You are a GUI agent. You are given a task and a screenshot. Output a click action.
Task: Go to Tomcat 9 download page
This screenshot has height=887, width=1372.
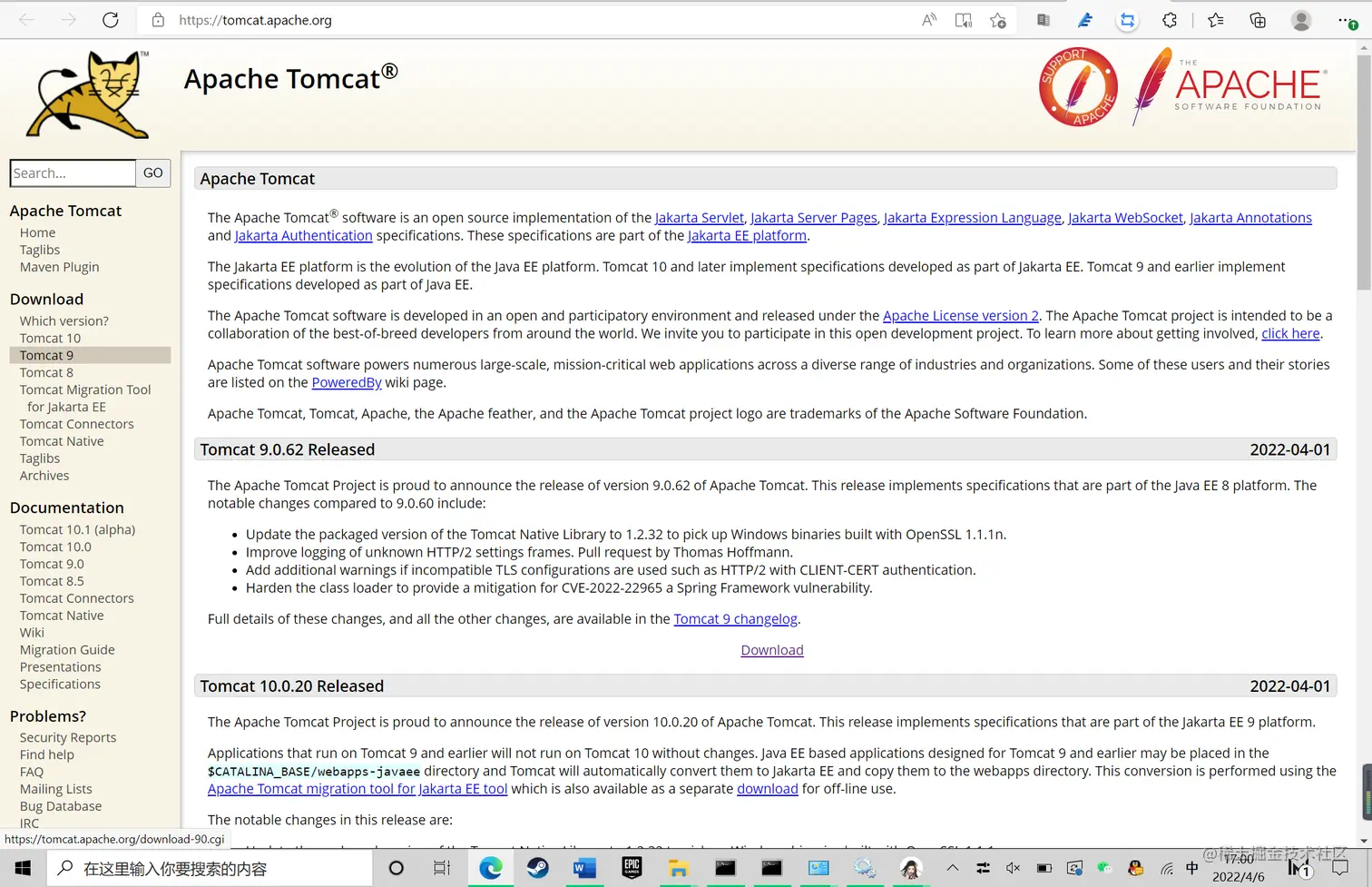pyautogui.click(x=46, y=355)
